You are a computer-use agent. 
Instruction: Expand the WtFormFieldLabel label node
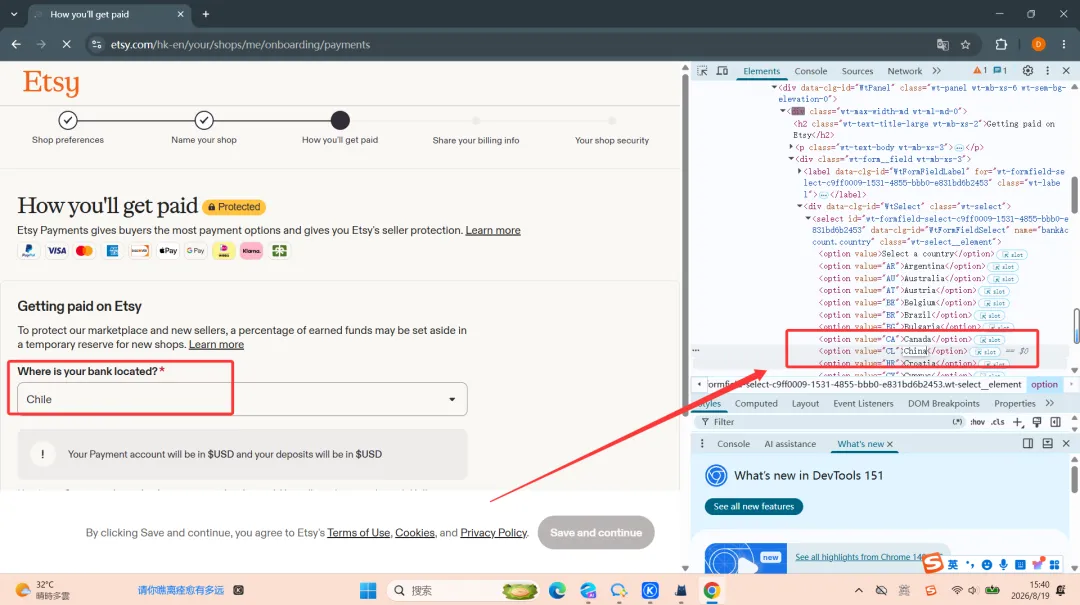pos(799,171)
